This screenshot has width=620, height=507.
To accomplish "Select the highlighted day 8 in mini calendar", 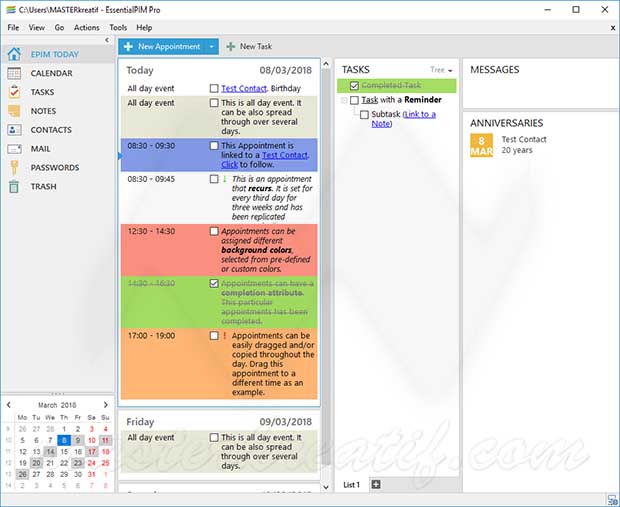I will pyautogui.click(x=64, y=440).
